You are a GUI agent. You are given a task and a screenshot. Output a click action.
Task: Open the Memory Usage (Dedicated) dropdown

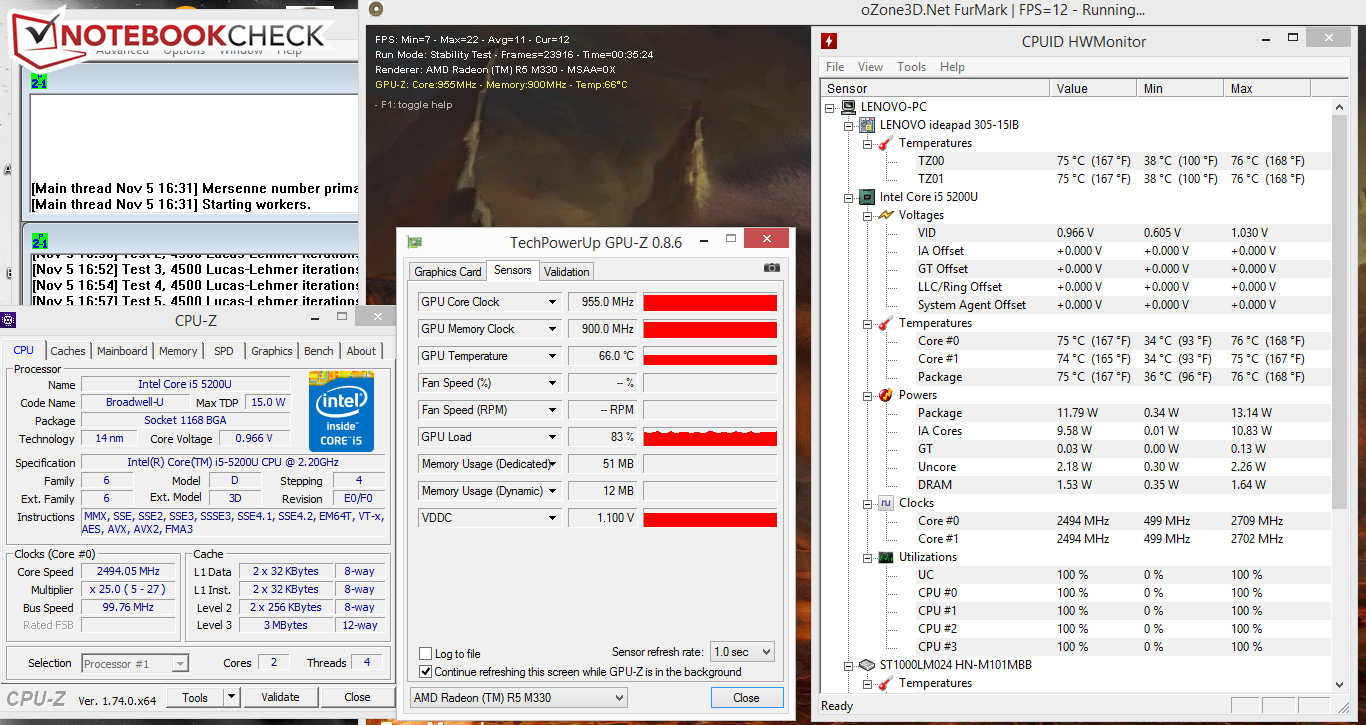pyautogui.click(x=551, y=464)
